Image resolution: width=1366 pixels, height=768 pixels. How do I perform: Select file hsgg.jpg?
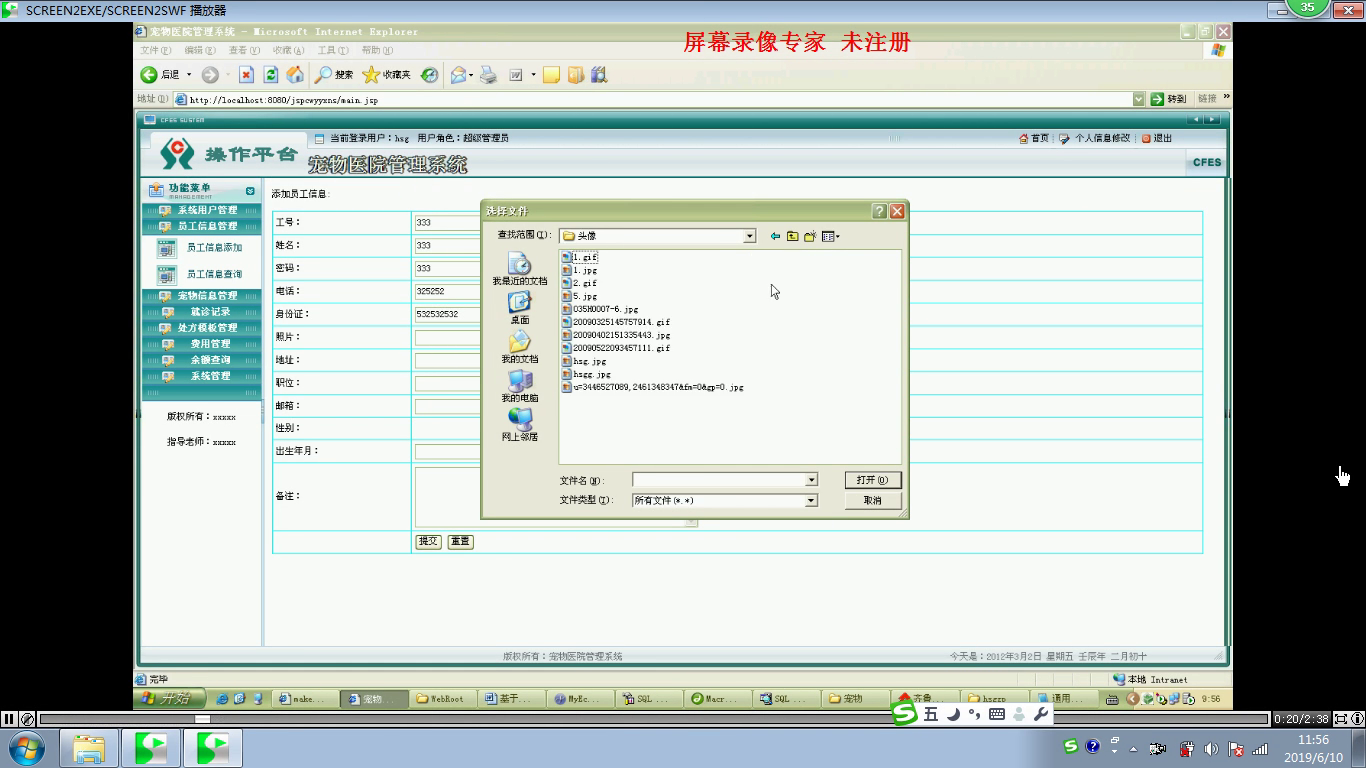coord(586,375)
